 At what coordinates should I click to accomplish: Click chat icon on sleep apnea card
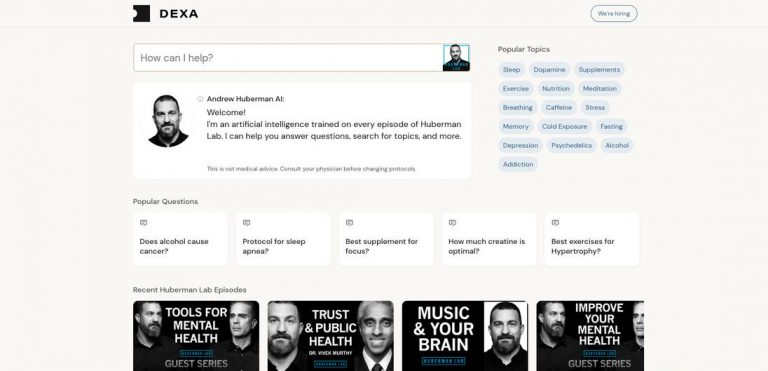pos(246,223)
